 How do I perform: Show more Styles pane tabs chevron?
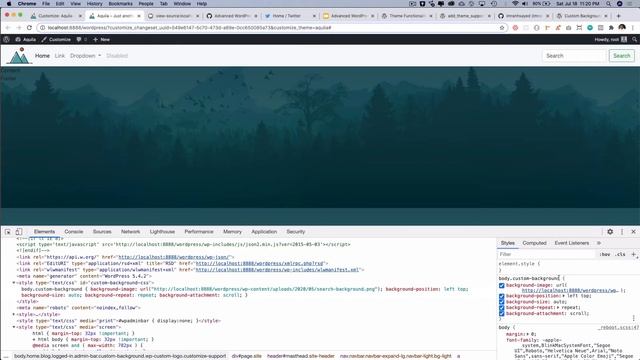(599, 243)
